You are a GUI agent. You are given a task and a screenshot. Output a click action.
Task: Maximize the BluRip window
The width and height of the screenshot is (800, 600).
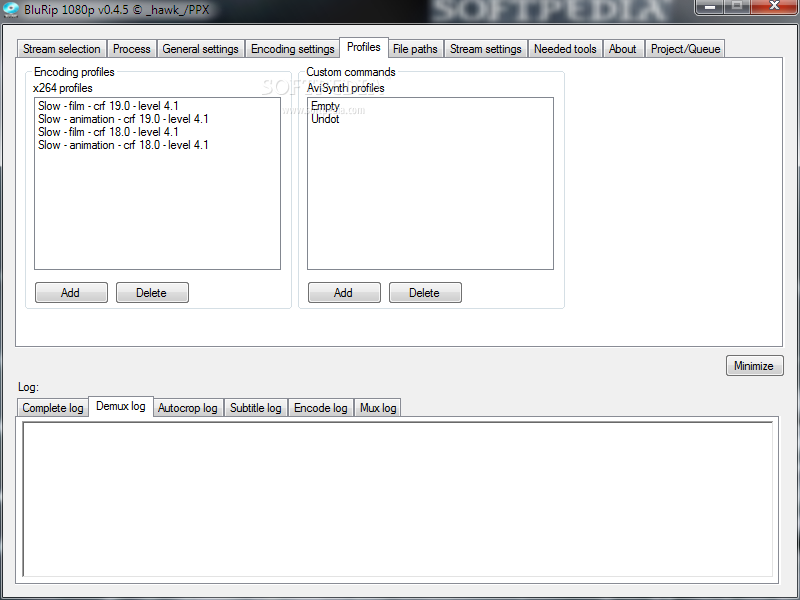[x=737, y=7]
